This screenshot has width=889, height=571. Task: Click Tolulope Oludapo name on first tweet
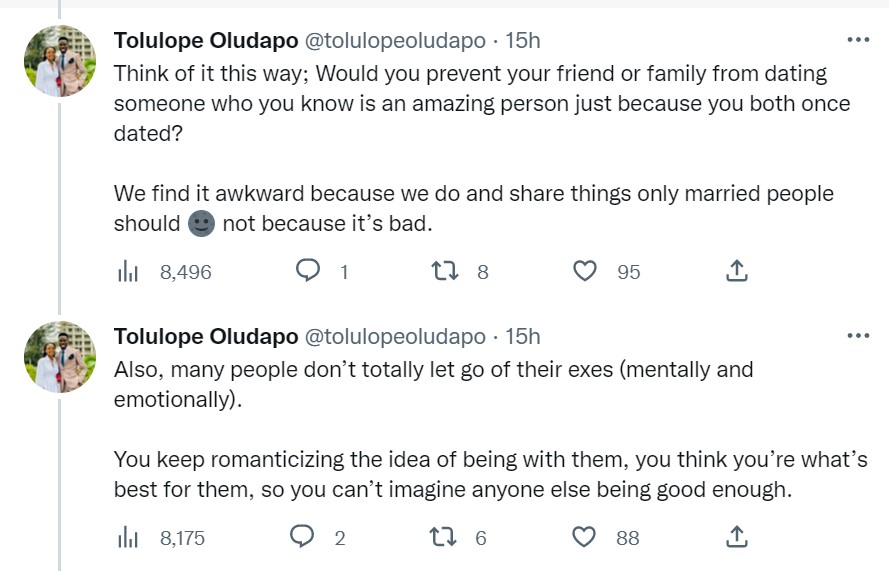(206, 40)
